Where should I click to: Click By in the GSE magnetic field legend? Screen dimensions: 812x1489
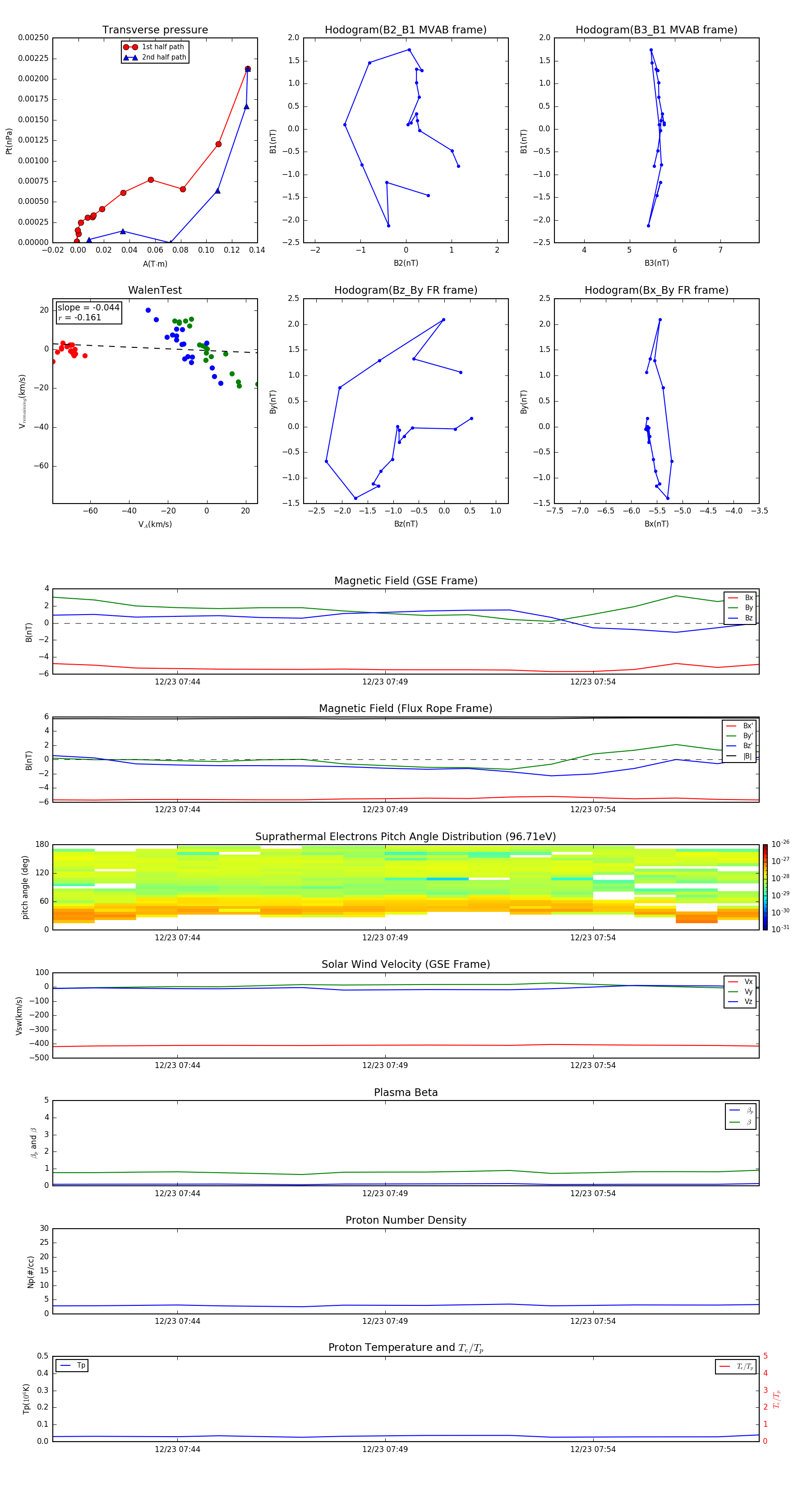pos(740,608)
